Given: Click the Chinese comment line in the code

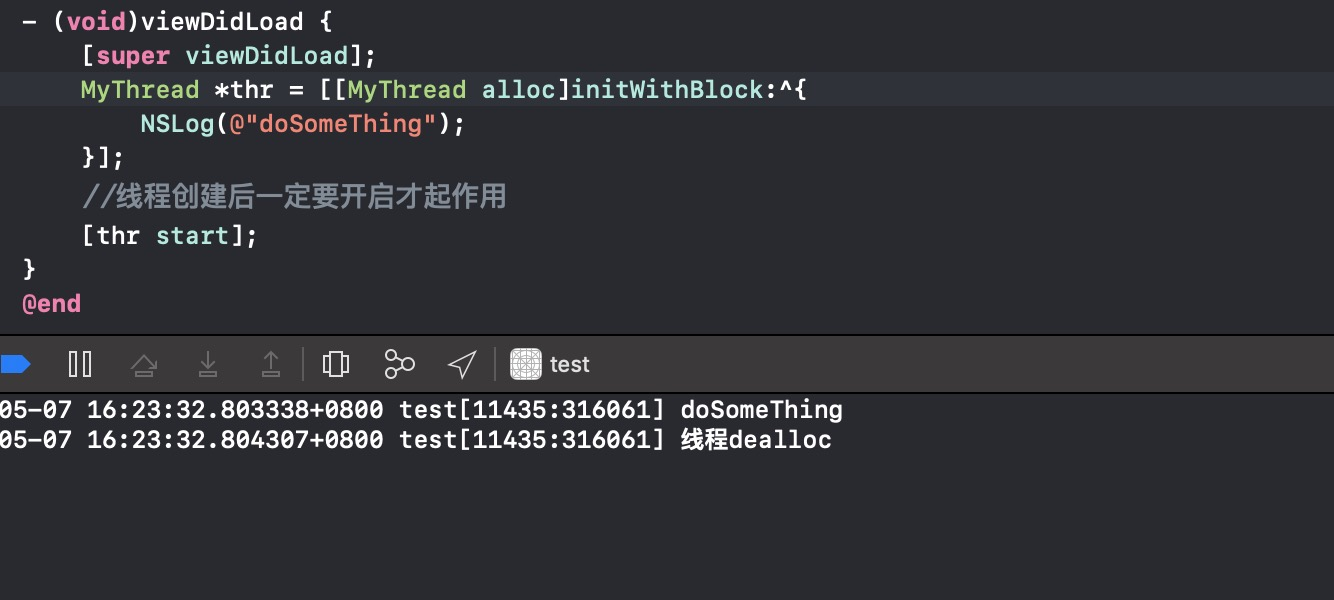Looking at the screenshot, I should tap(294, 196).
